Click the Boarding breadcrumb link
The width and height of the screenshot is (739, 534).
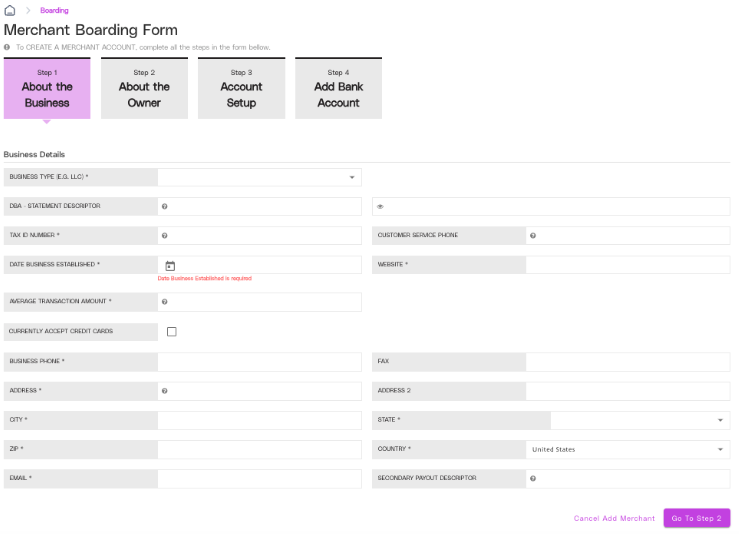(54, 10)
